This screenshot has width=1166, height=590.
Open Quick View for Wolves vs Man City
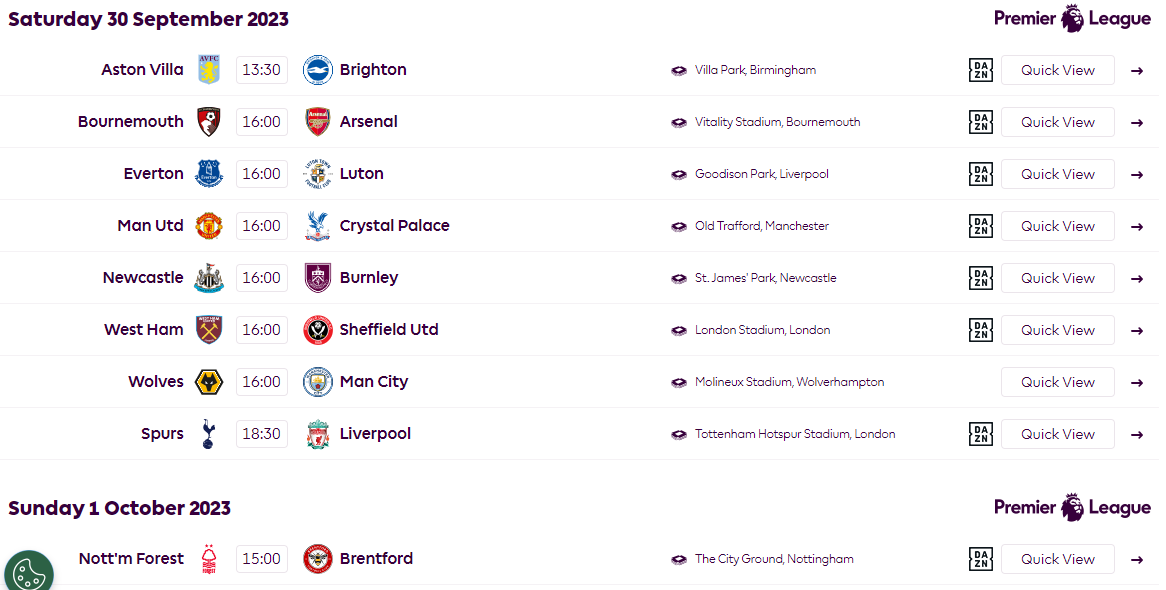click(1057, 382)
